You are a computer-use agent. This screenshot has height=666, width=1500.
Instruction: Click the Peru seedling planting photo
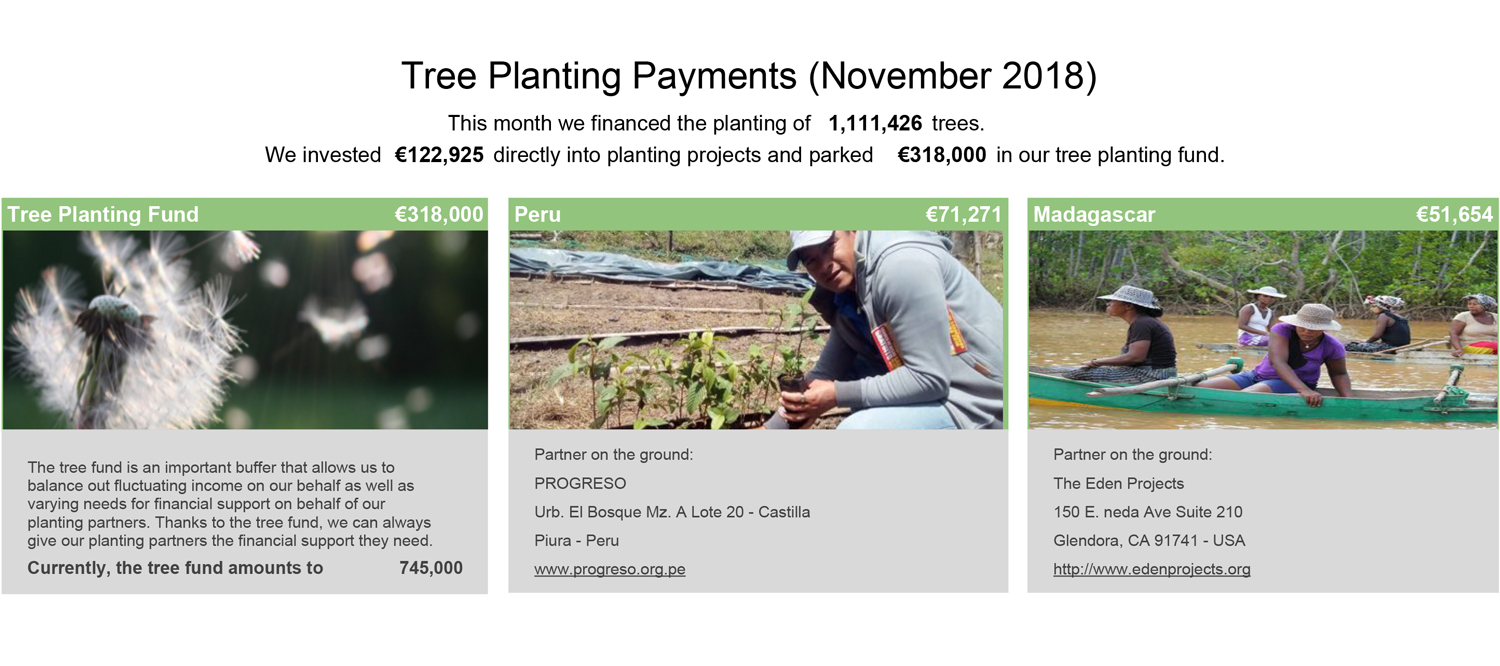point(757,330)
